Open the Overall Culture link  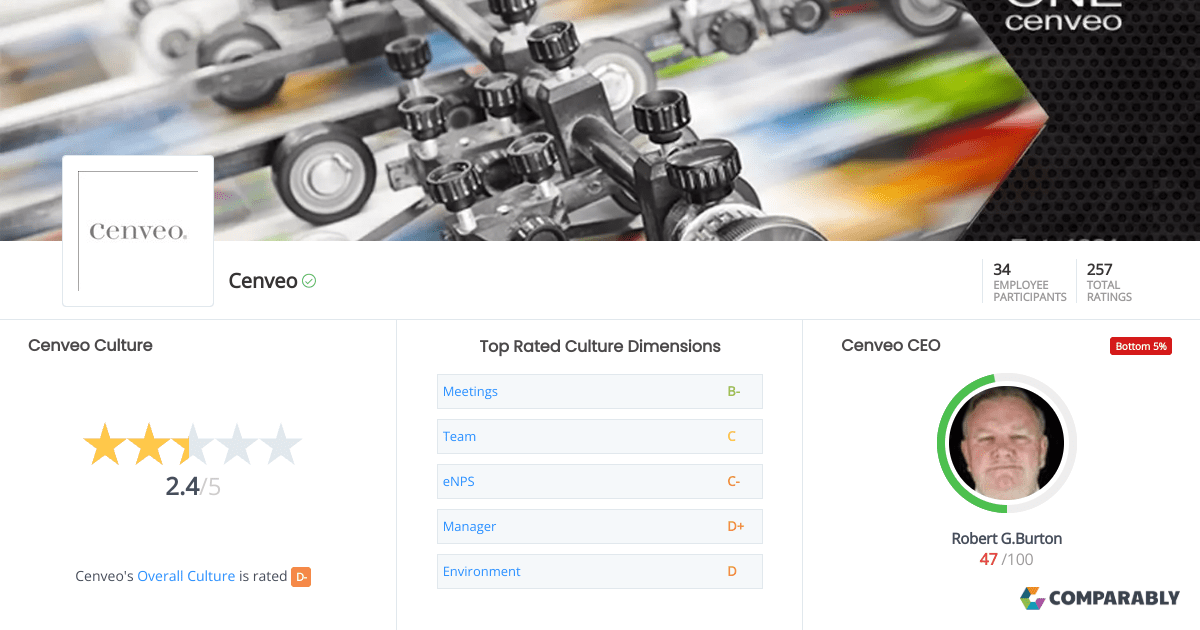[186, 576]
